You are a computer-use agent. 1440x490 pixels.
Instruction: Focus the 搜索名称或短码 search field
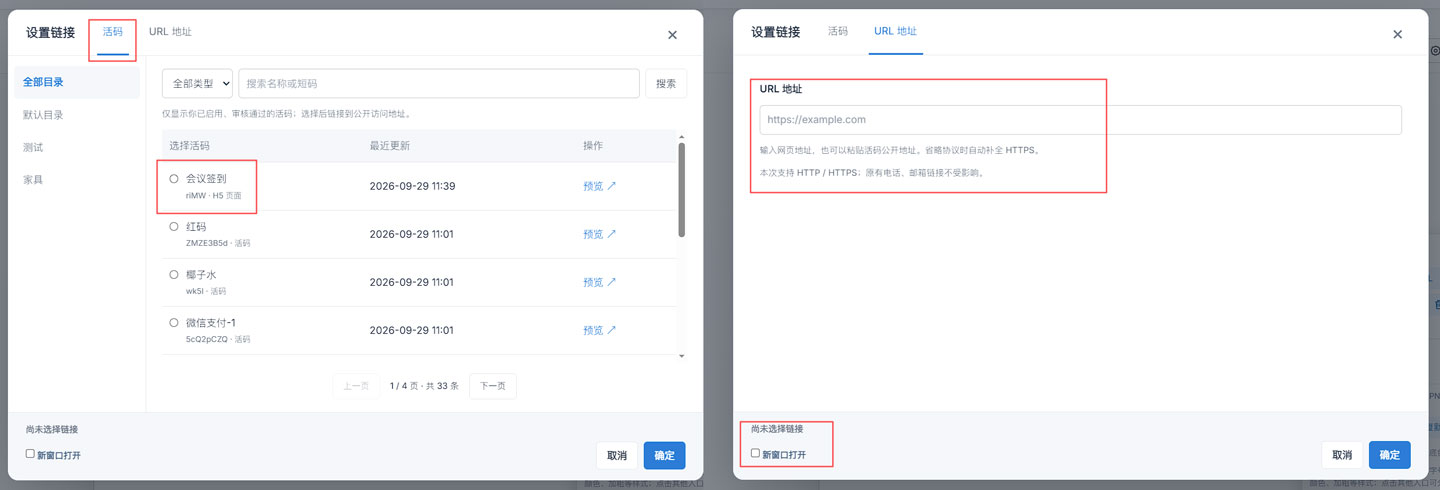click(439, 84)
